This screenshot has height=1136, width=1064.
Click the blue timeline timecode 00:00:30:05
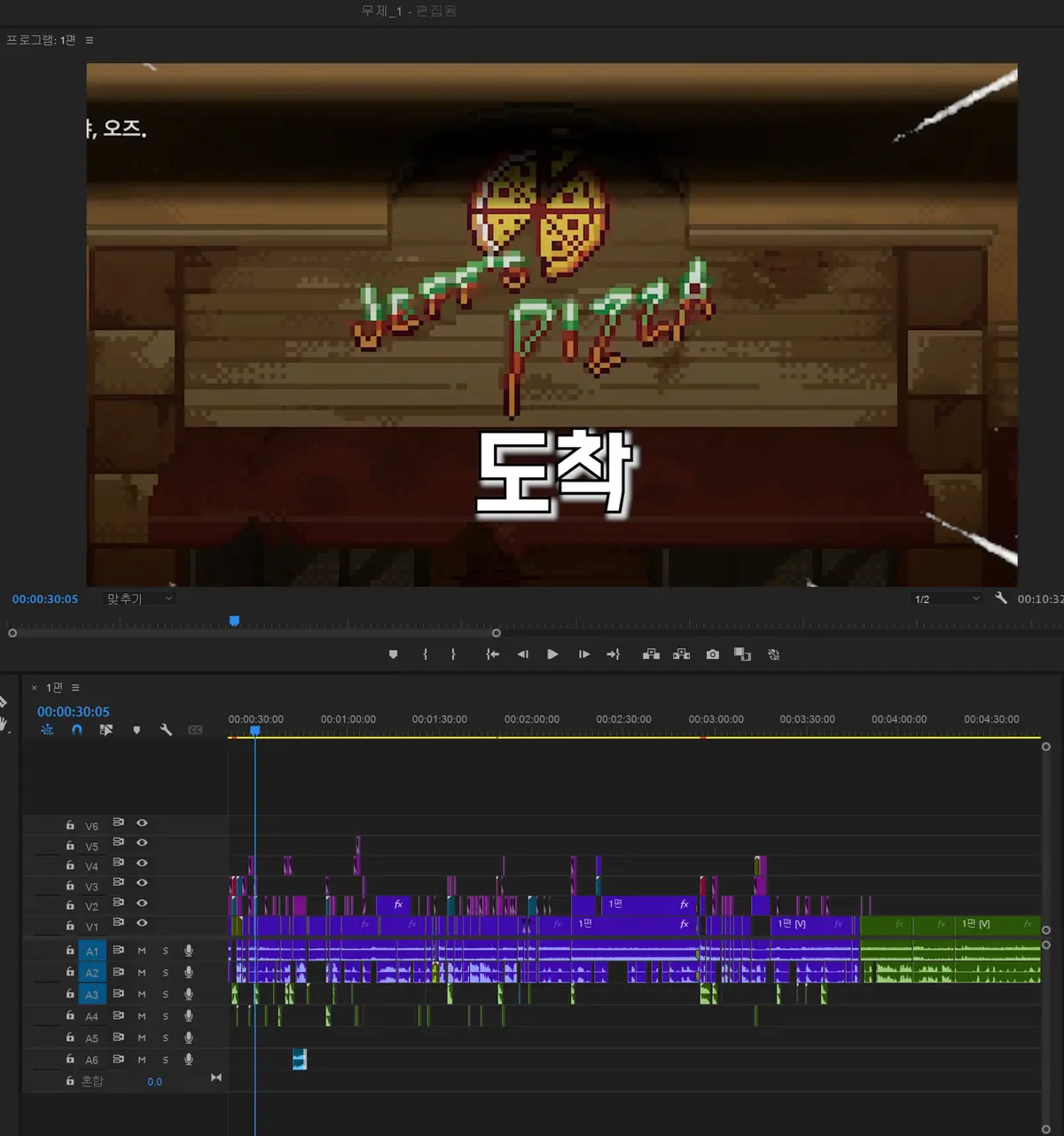(x=74, y=711)
